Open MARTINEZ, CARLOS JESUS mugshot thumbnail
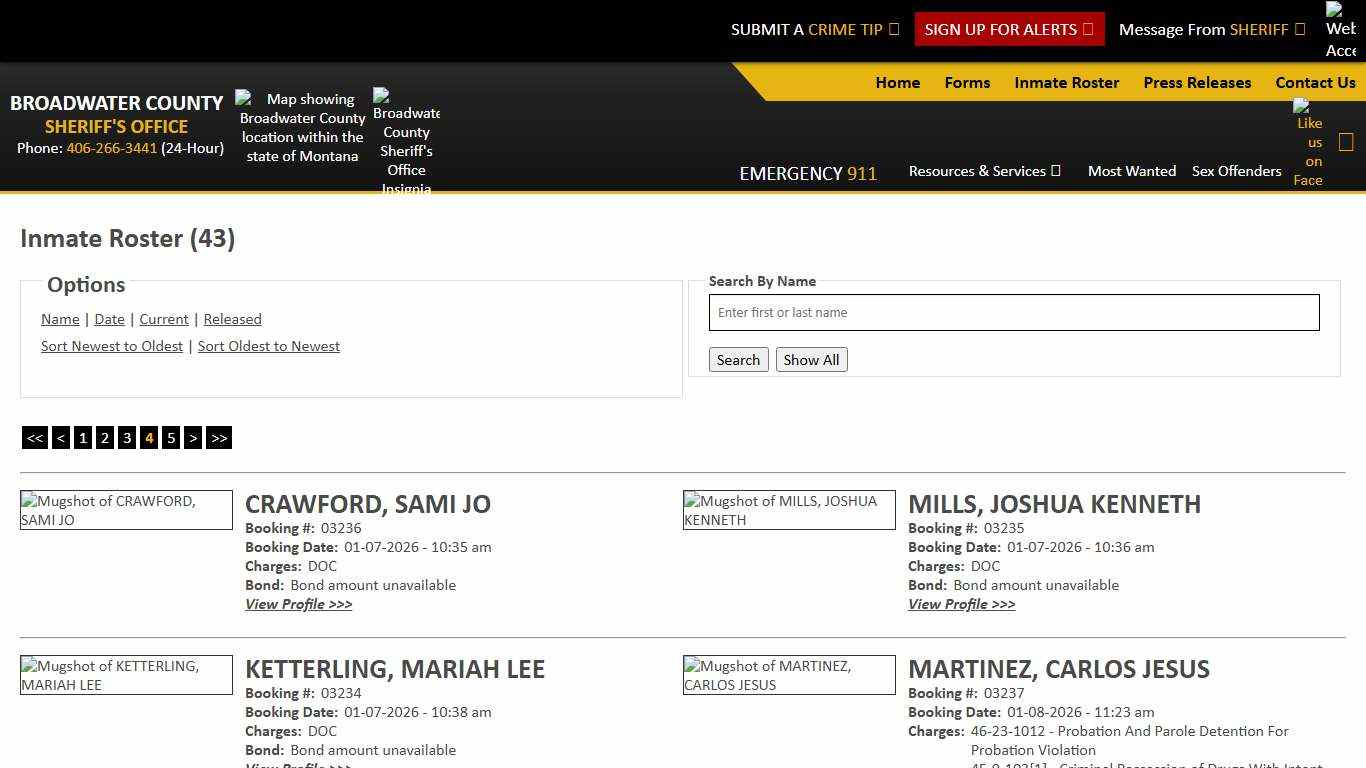This screenshot has height=768, width=1366. pos(789,675)
